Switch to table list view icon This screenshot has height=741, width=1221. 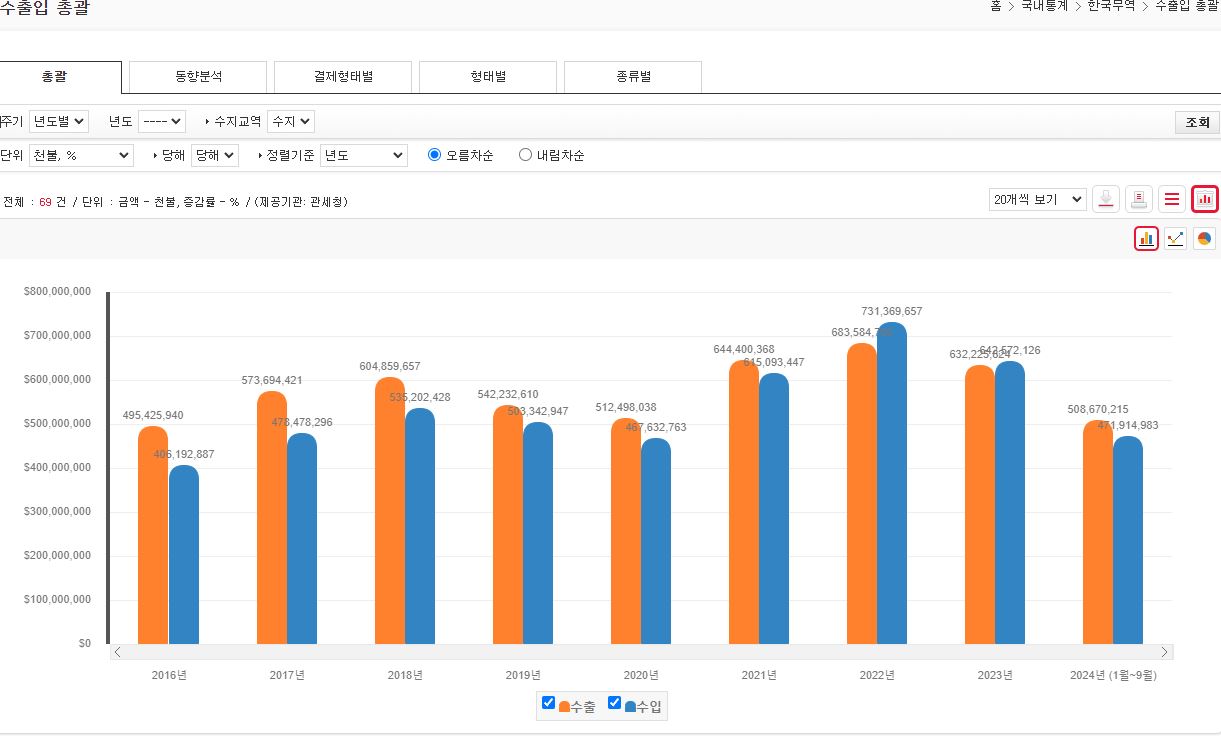click(1172, 199)
